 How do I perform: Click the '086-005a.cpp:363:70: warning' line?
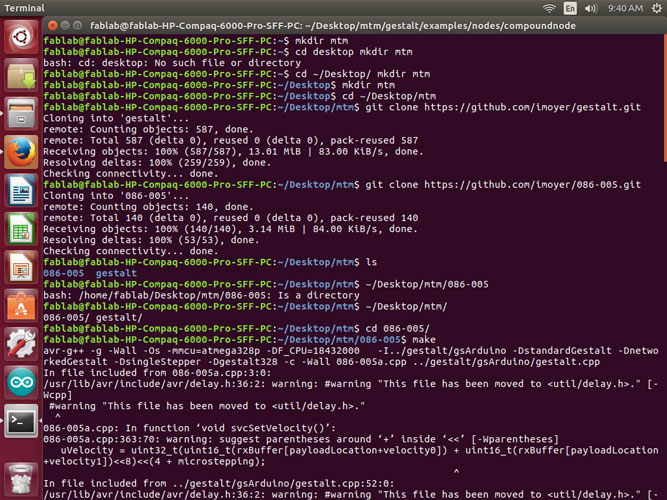(x=300, y=439)
